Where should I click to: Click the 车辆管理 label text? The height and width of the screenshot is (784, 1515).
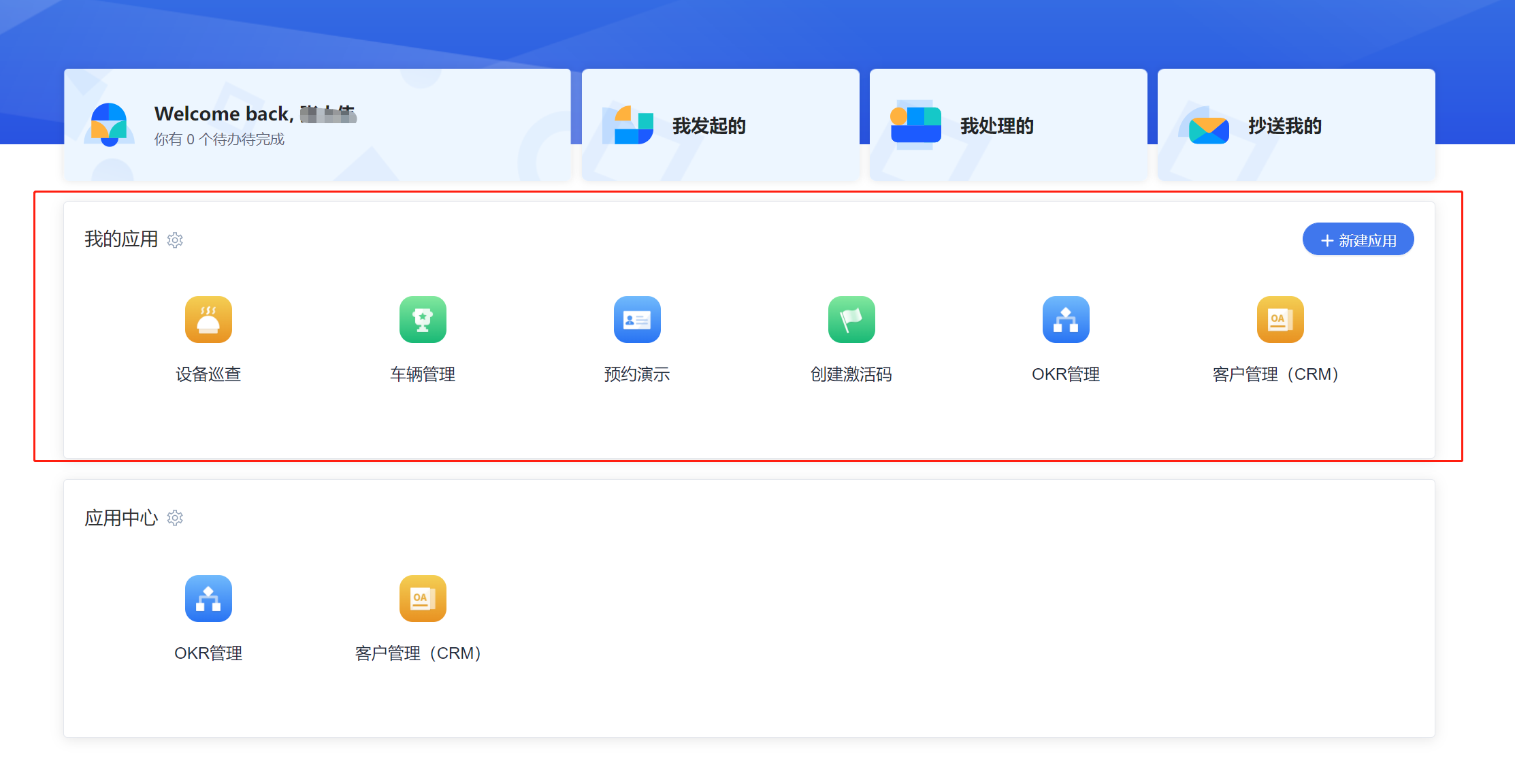pos(423,374)
